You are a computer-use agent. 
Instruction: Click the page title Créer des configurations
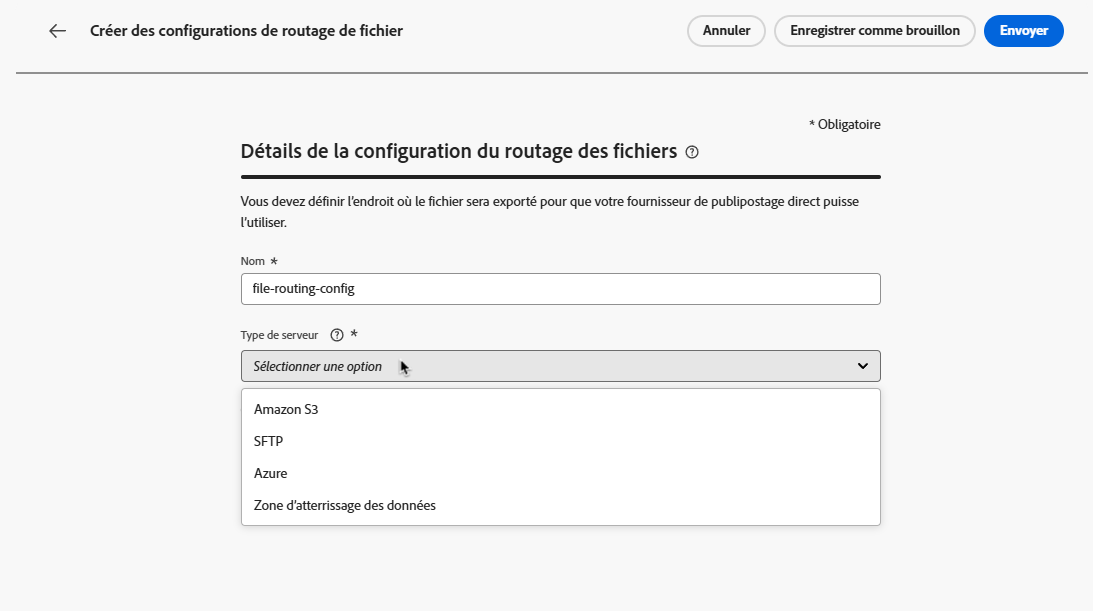coord(246,31)
